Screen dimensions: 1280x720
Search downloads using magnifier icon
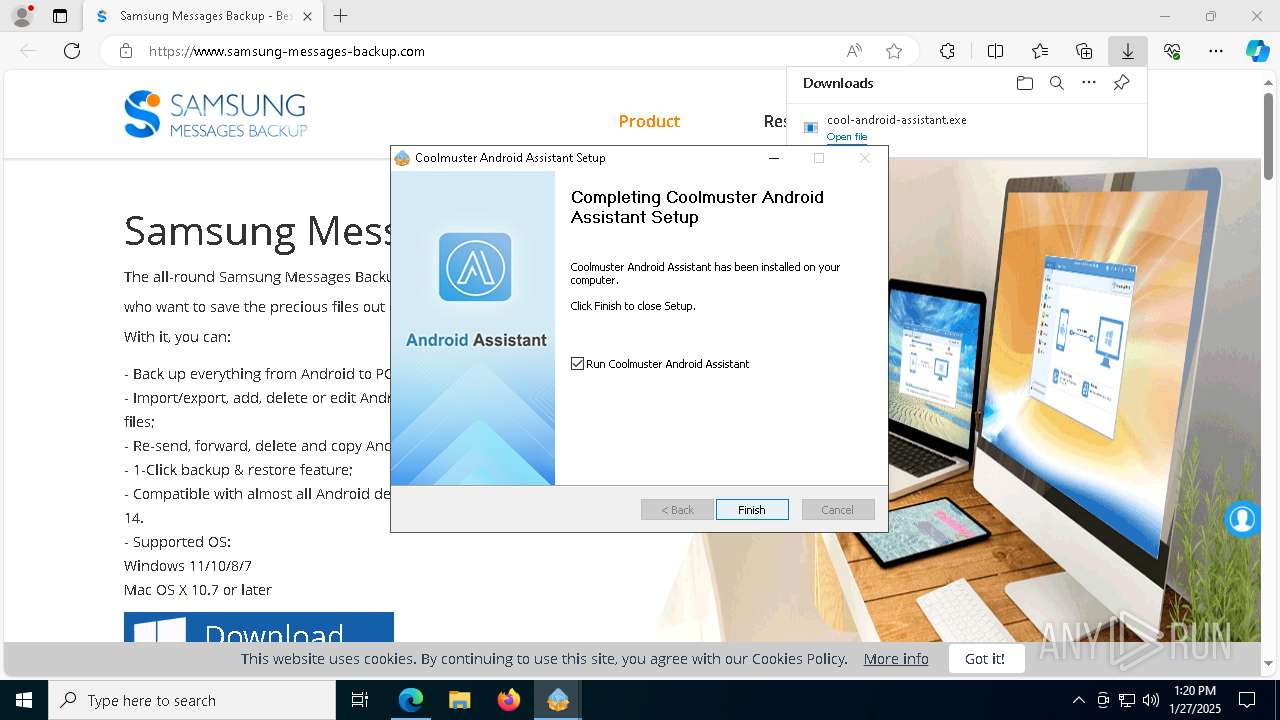(x=1056, y=83)
